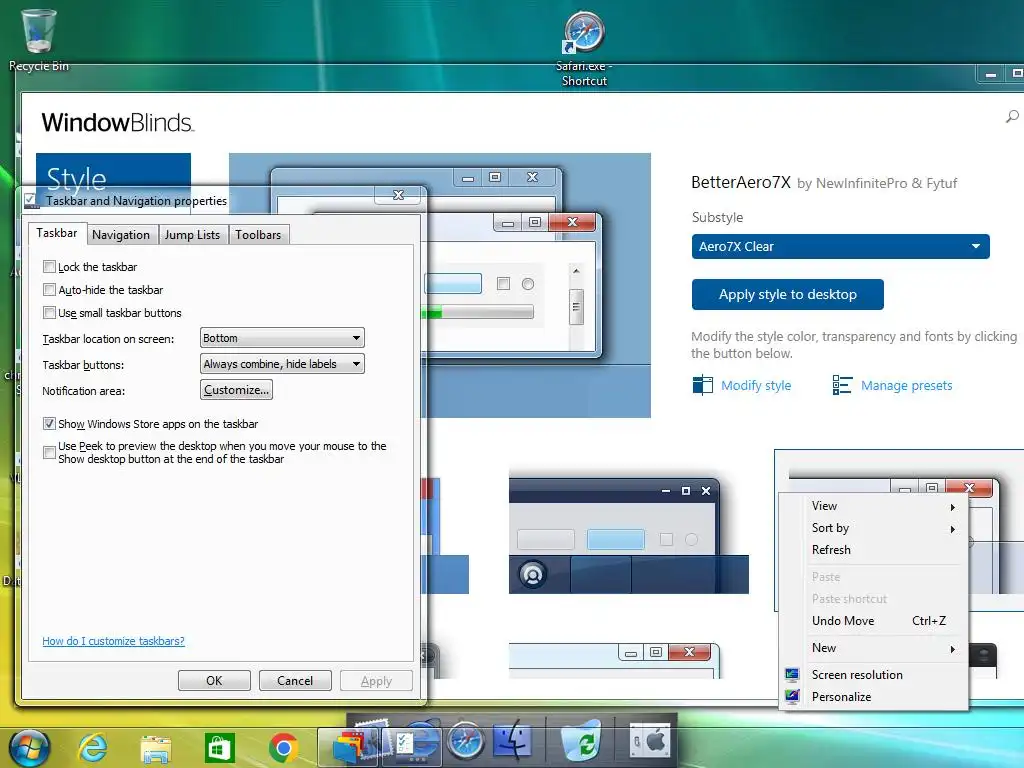
Task: Enable Use small taskbar buttons
Action: pyautogui.click(x=49, y=312)
